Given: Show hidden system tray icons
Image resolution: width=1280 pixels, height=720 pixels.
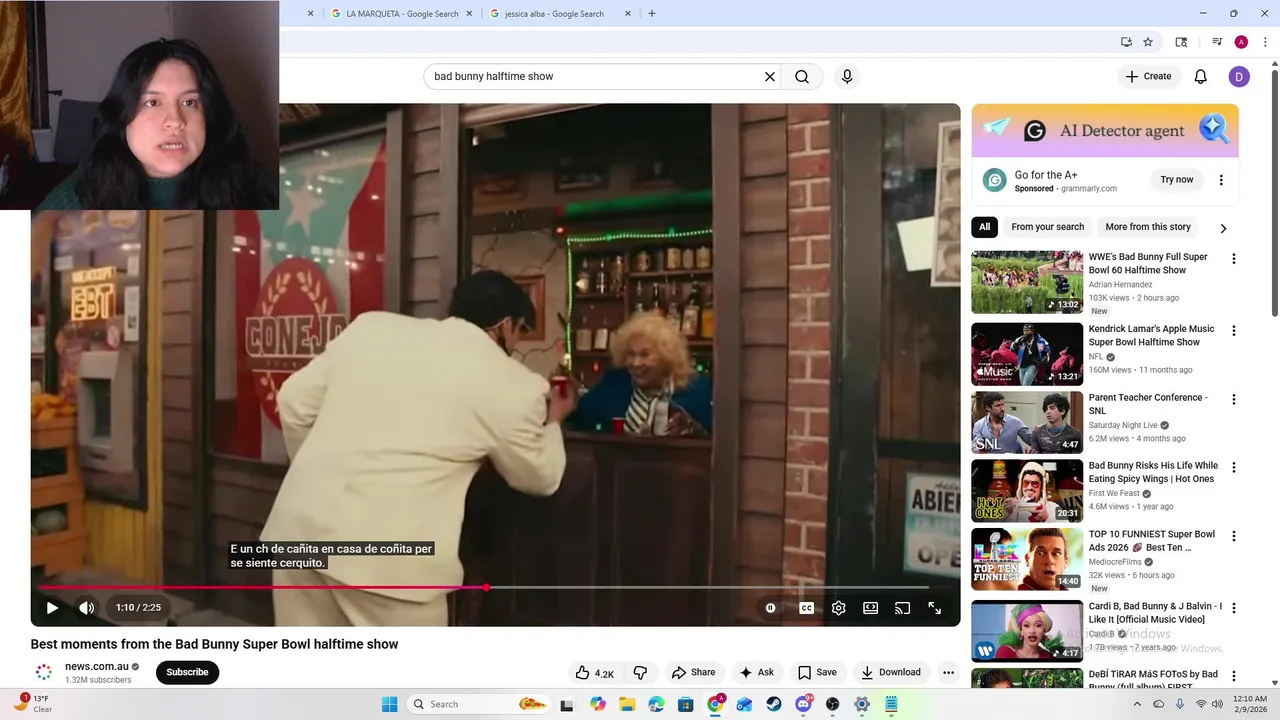Looking at the screenshot, I should [x=1137, y=704].
